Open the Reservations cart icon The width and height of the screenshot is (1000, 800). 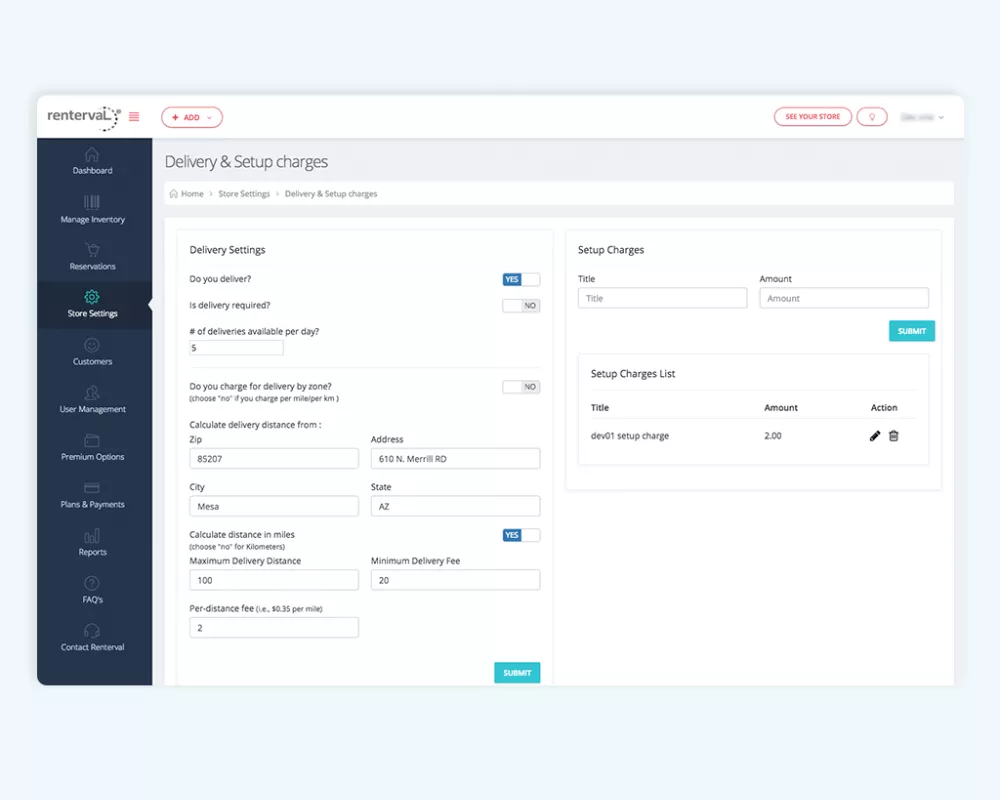[92, 250]
